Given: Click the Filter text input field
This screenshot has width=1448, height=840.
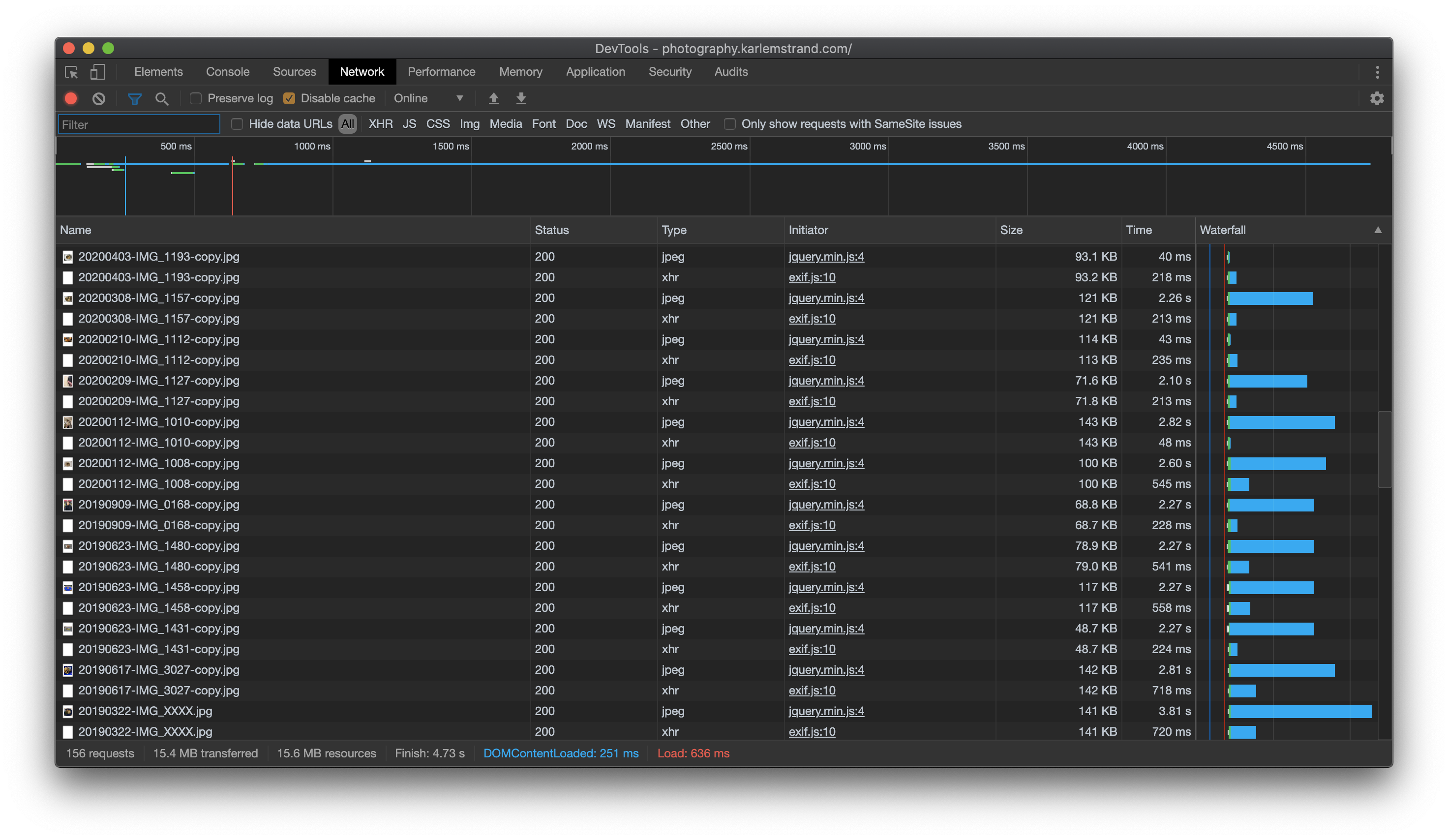Looking at the screenshot, I should [x=139, y=124].
